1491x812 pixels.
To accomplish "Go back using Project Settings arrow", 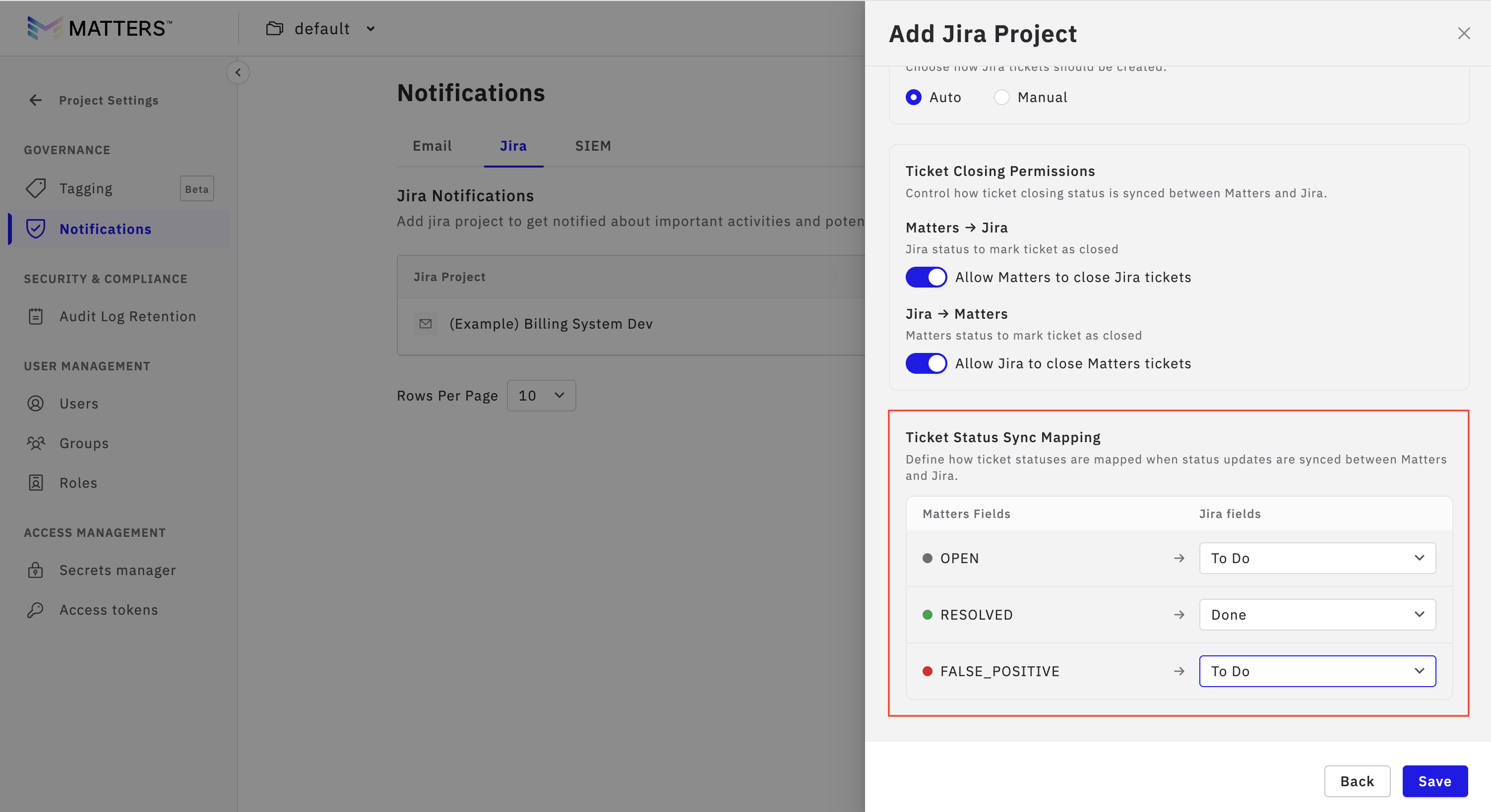I will pos(36,100).
